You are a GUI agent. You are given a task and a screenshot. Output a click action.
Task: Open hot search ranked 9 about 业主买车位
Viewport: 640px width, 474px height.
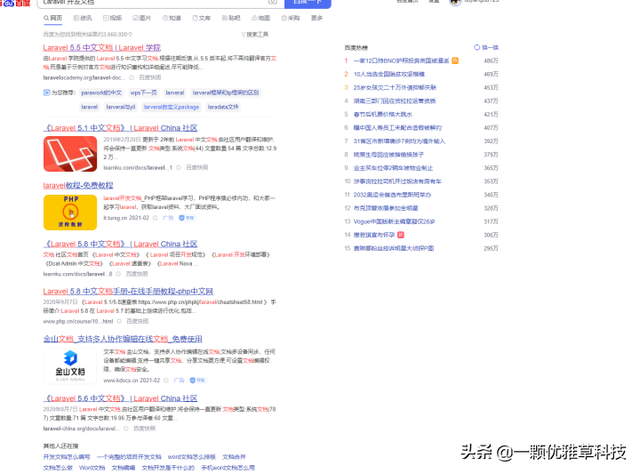393,168
